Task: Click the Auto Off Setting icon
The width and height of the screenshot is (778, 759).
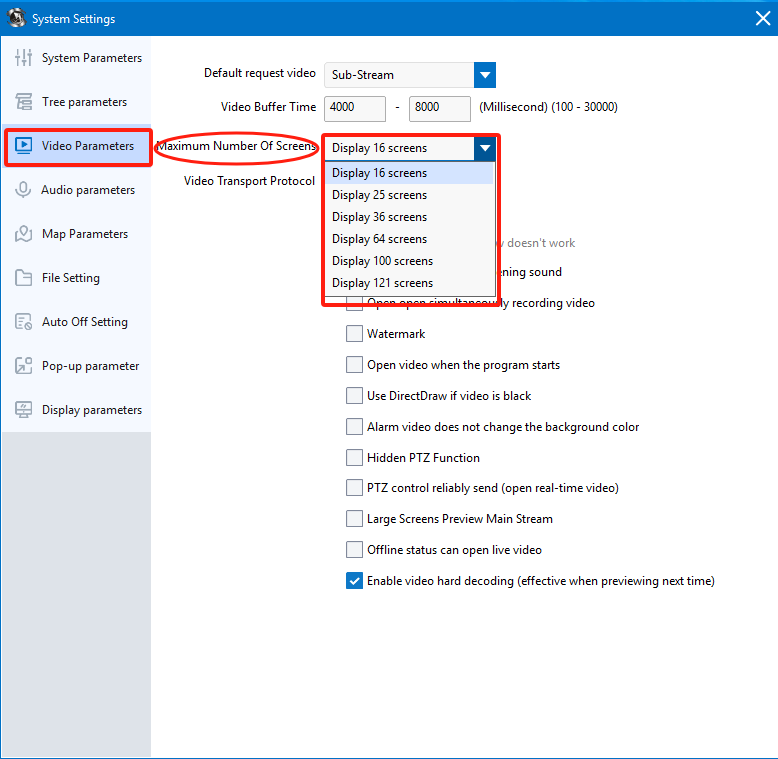Action: pyautogui.click(x=23, y=321)
